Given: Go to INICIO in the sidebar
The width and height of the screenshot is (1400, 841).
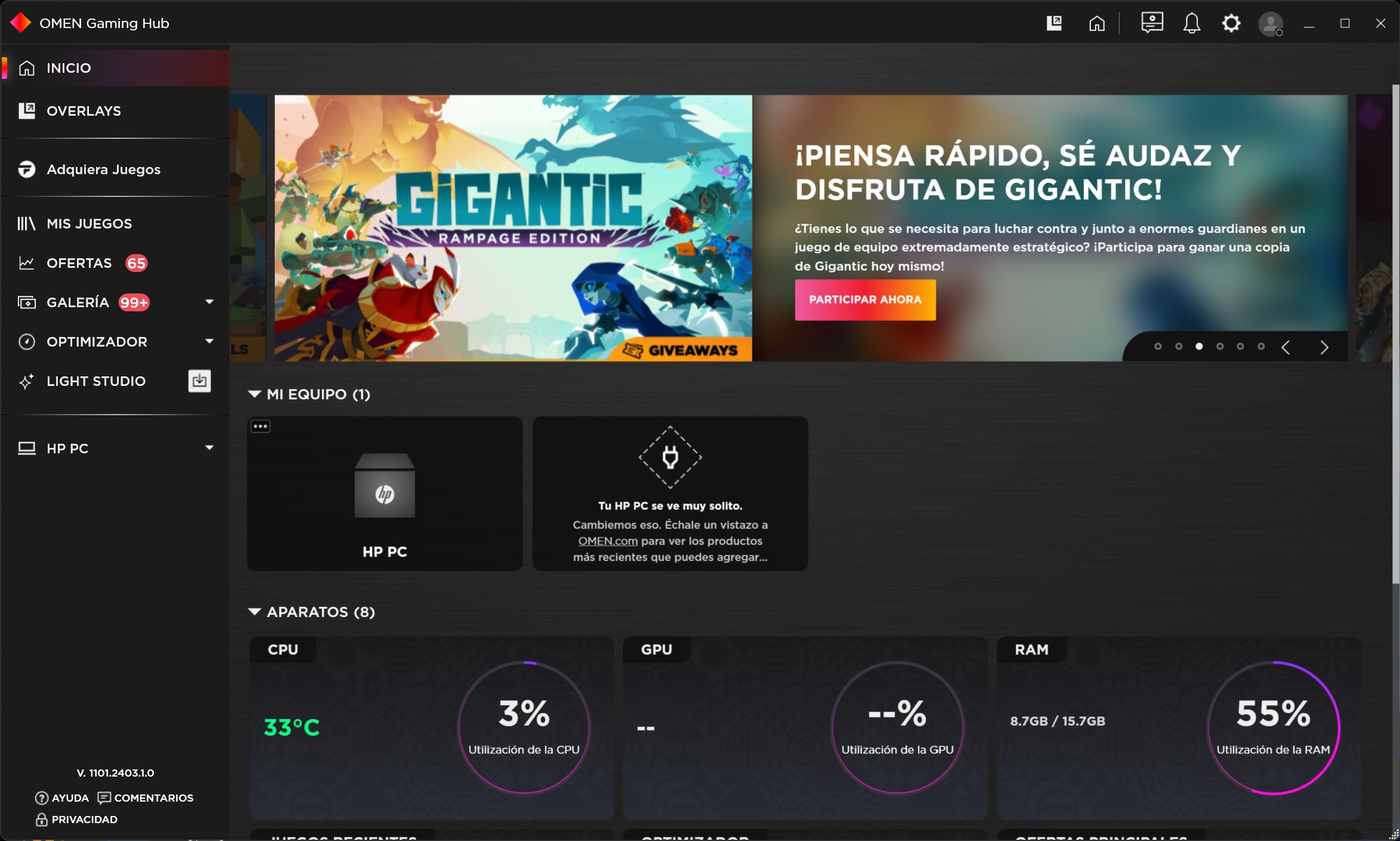Looking at the screenshot, I should pyautogui.click(x=115, y=68).
